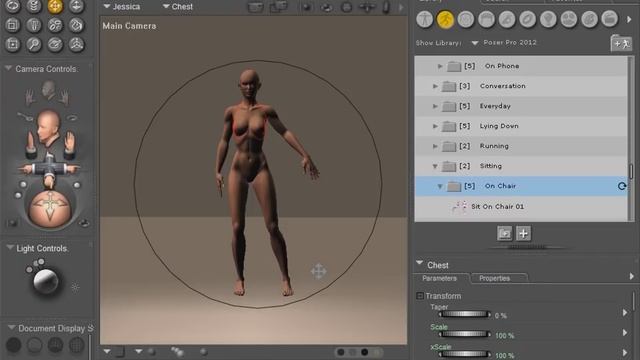Viewport: 640px width, 360px height.
Task: Click the button left of the plus button
Action: click(x=504, y=233)
